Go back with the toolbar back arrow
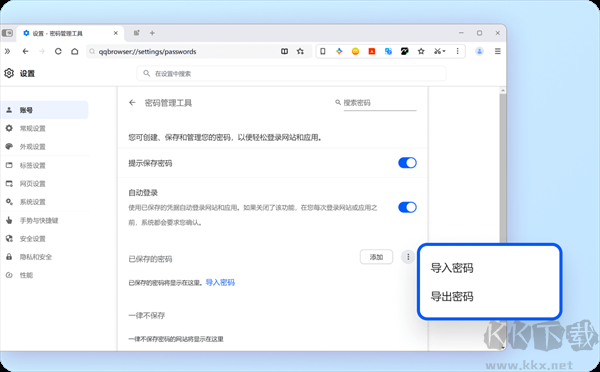Image resolution: width=600 pixels, height=372 pixels. click(25, 51)
